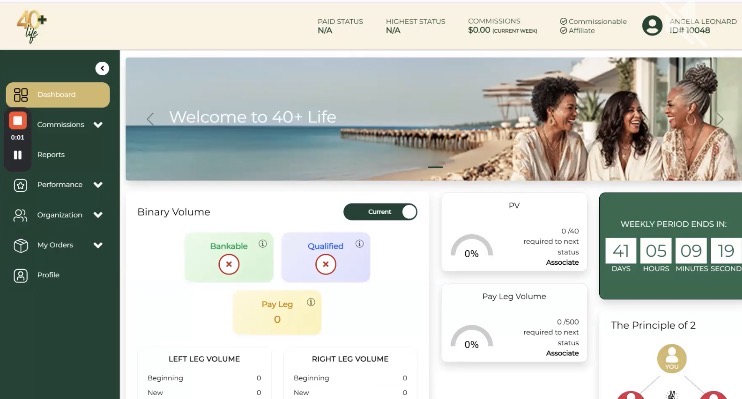Click Associate status in PV card
742x399 pixels.
pos(562,263)
